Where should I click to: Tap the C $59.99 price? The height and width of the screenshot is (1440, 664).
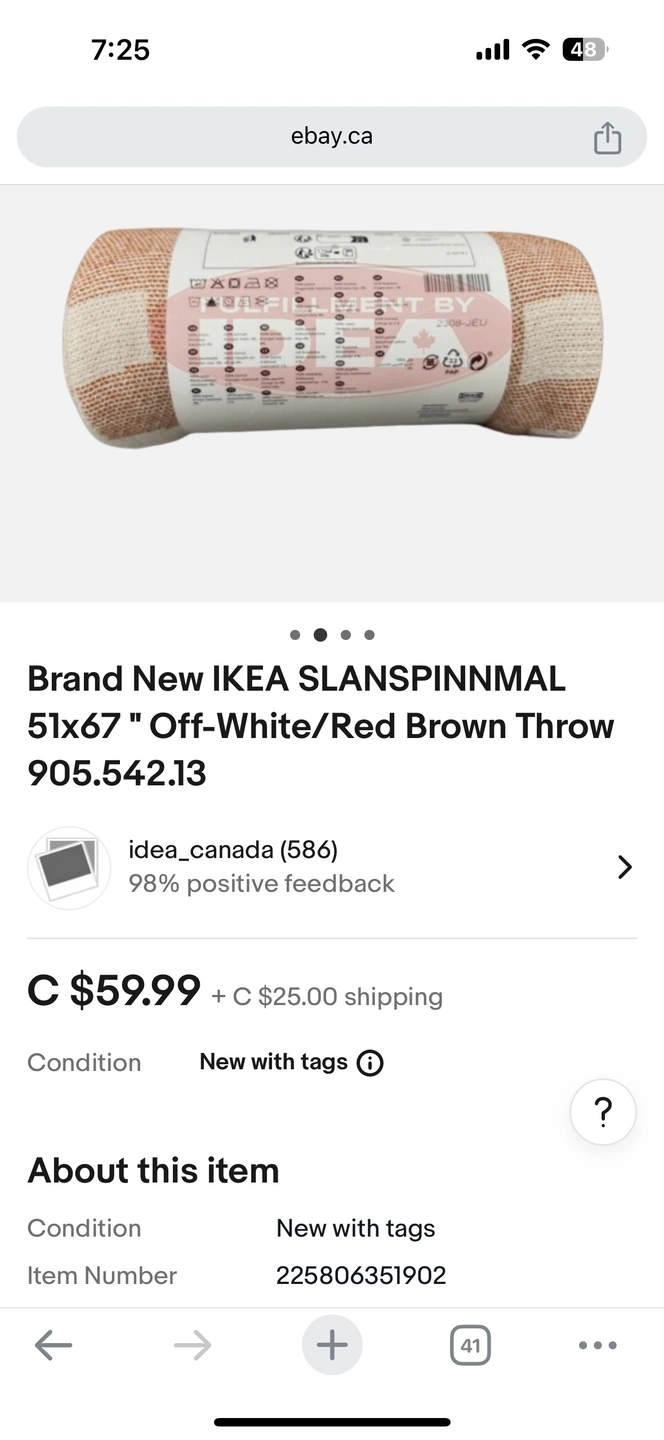coord(114,991)
